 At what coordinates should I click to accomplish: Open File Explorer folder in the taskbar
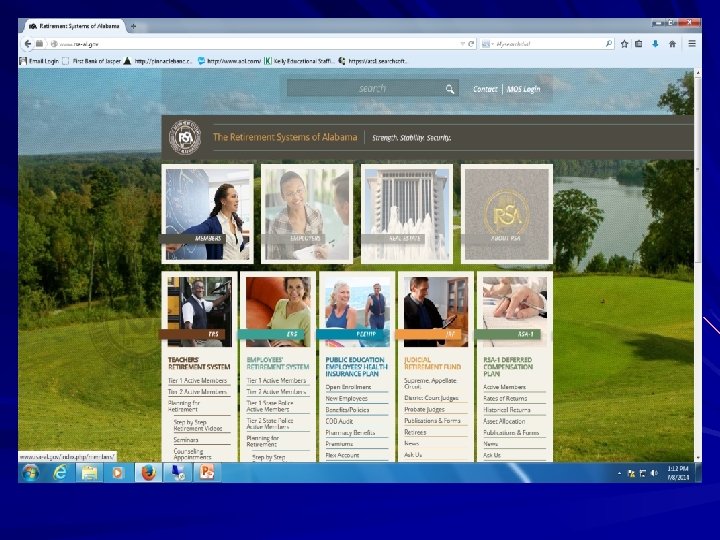pyautogui.click(x=89, y=472)
